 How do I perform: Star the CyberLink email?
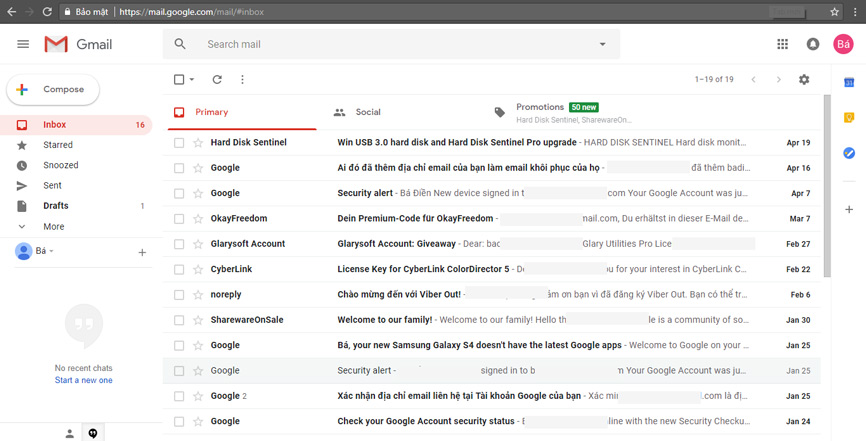click(x=198, y=270)
